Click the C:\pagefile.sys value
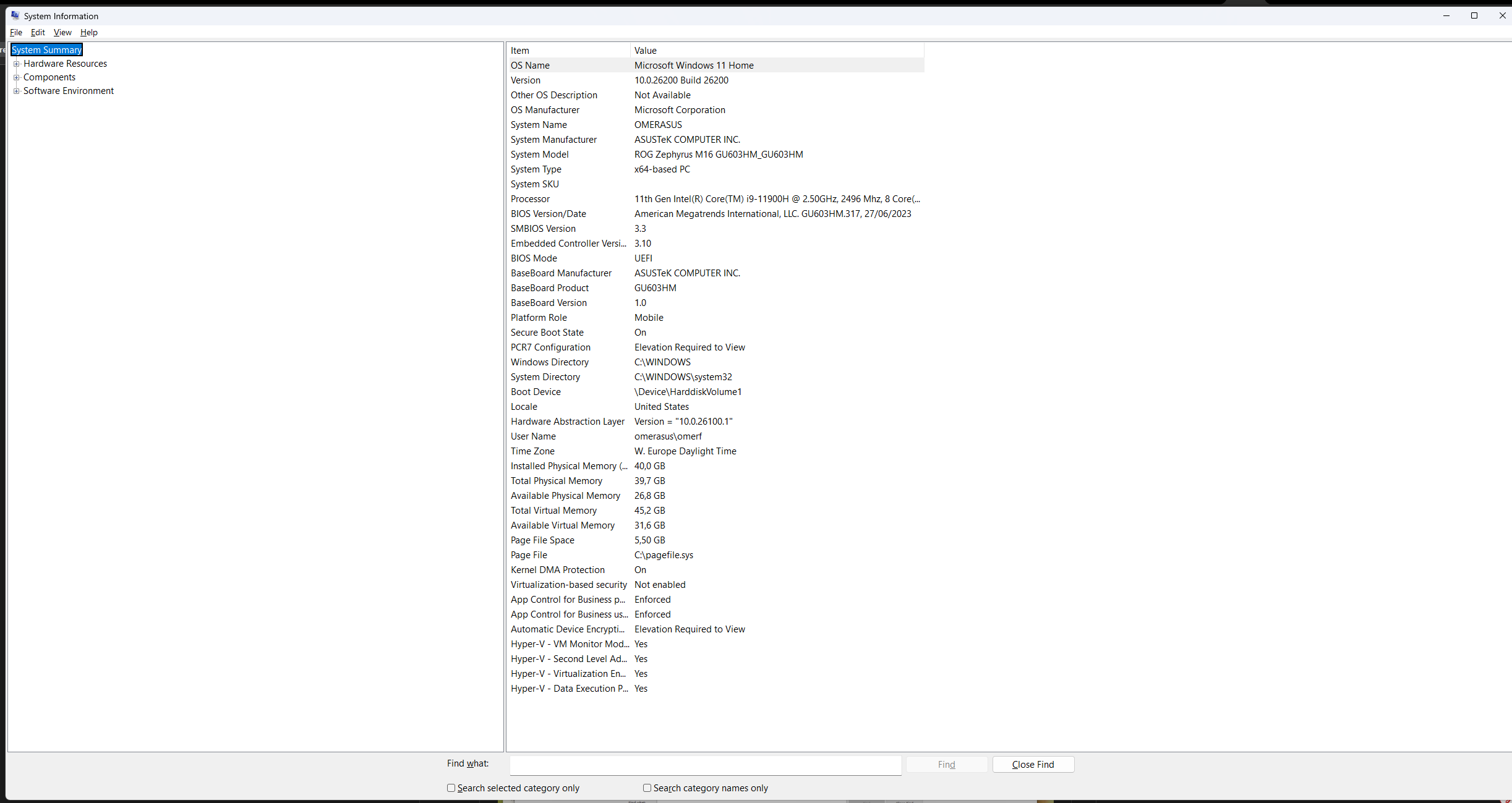The width and height of the screenshot is (1512, 803). coord(664,555)
